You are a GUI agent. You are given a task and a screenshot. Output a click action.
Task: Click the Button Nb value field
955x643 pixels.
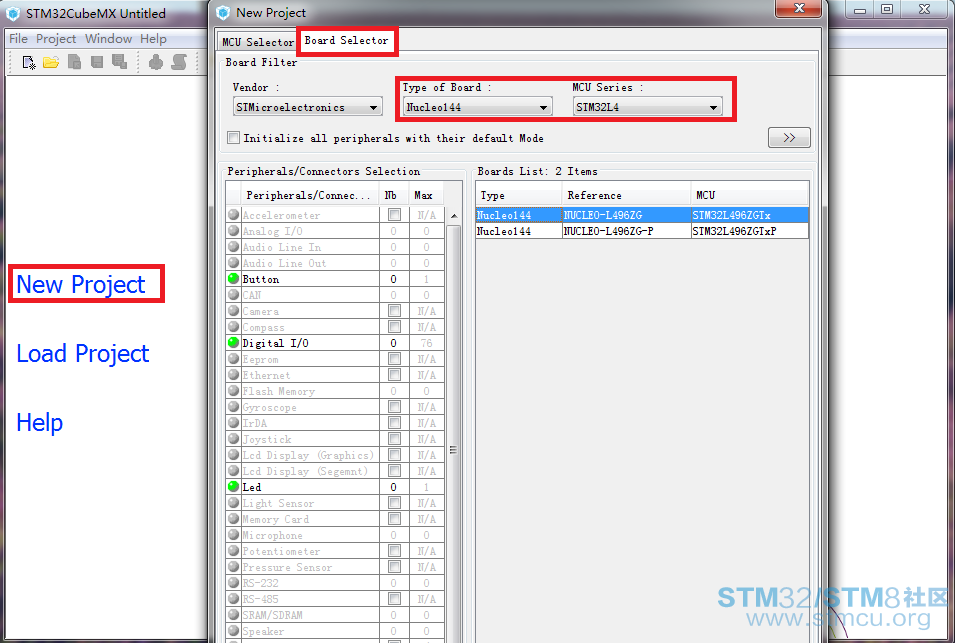(393, 279)
